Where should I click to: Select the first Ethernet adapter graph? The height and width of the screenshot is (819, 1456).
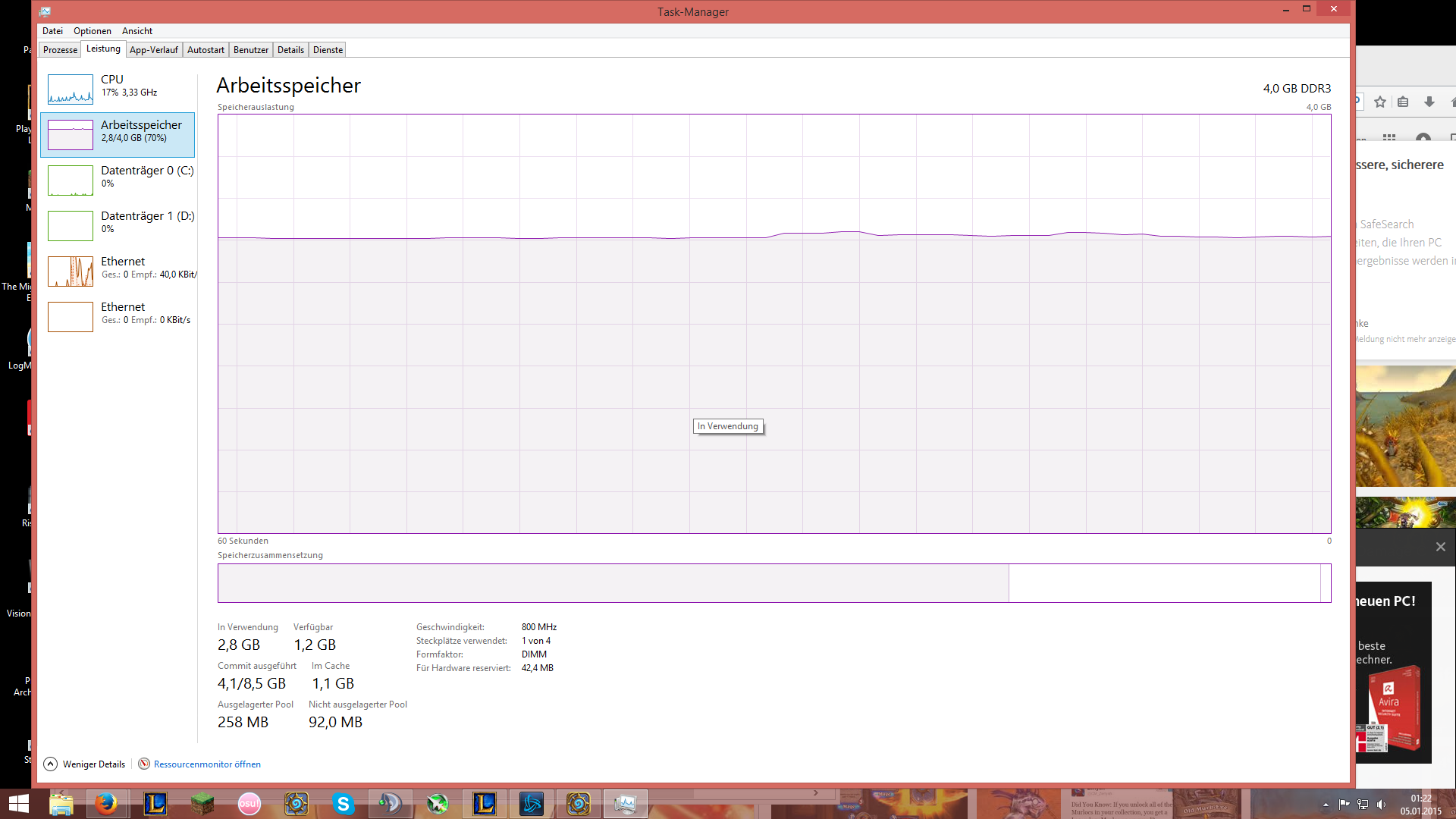pos(71,271)
